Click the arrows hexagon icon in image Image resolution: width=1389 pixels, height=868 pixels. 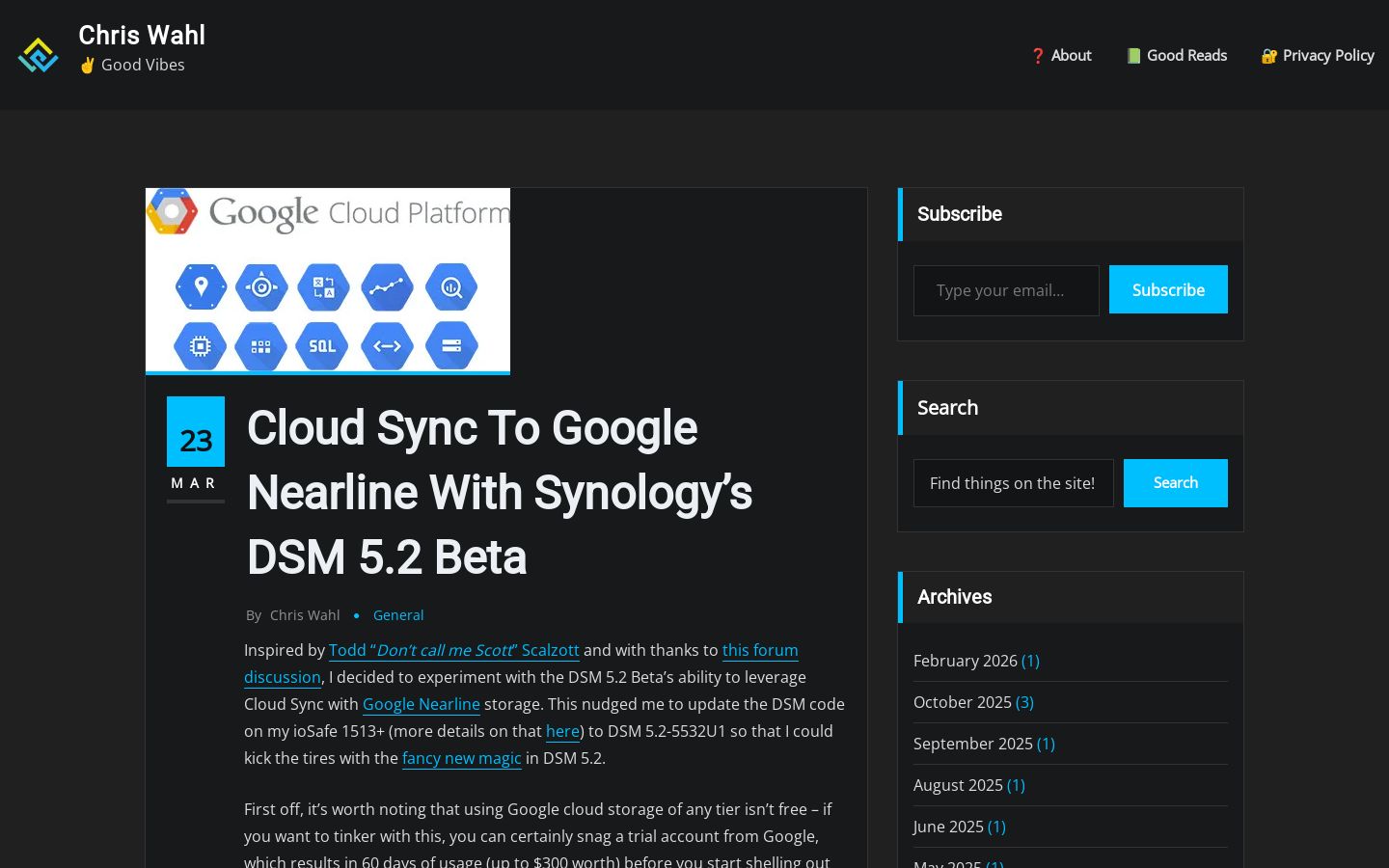(x=387, y=345)
